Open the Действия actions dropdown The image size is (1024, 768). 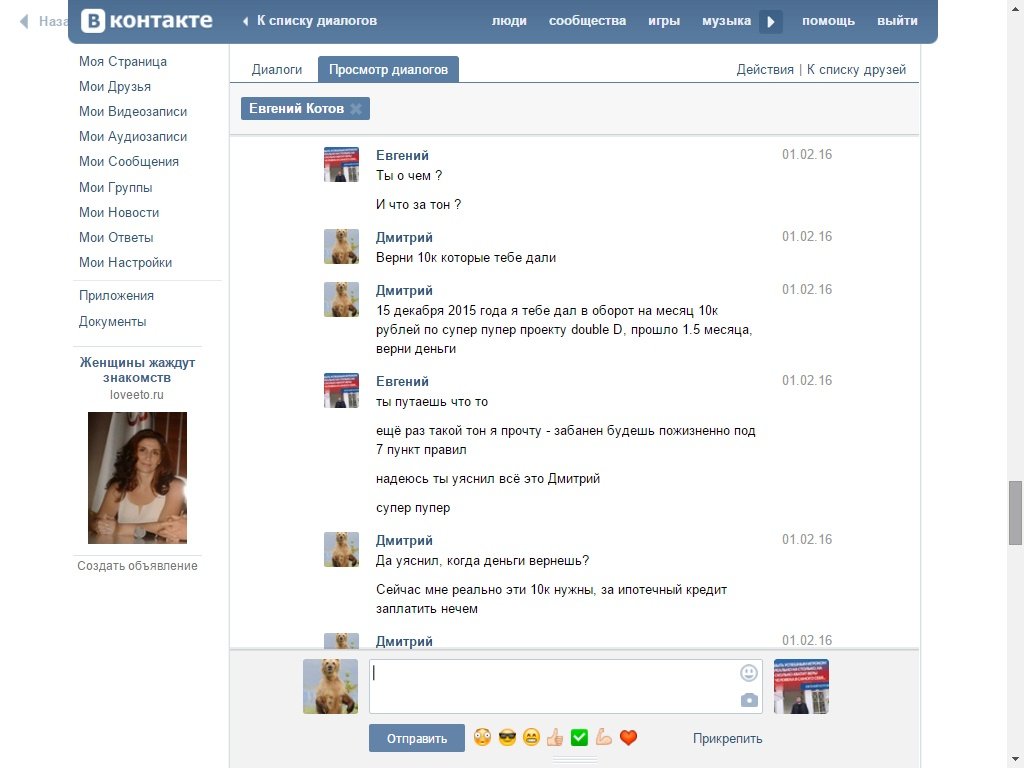coord(765,69)
